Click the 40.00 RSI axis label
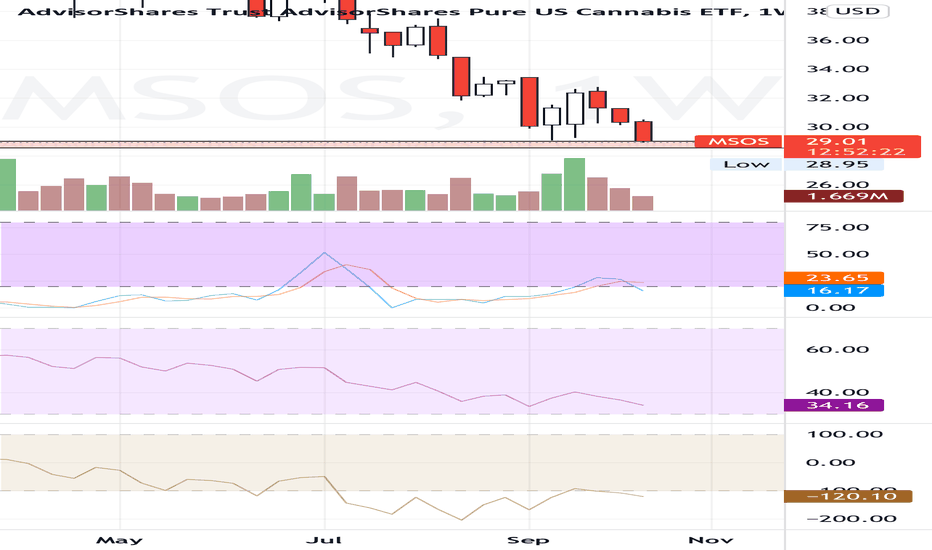 (x=837, y=392)
